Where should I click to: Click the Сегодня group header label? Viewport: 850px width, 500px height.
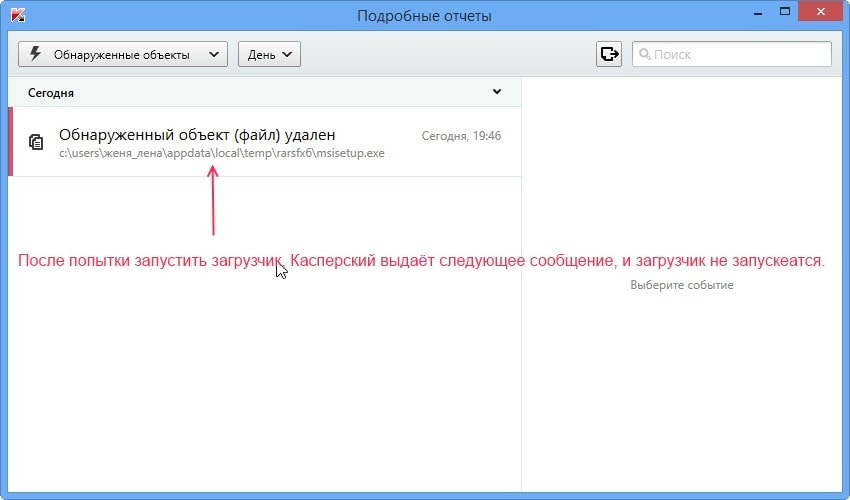point(51,93)
